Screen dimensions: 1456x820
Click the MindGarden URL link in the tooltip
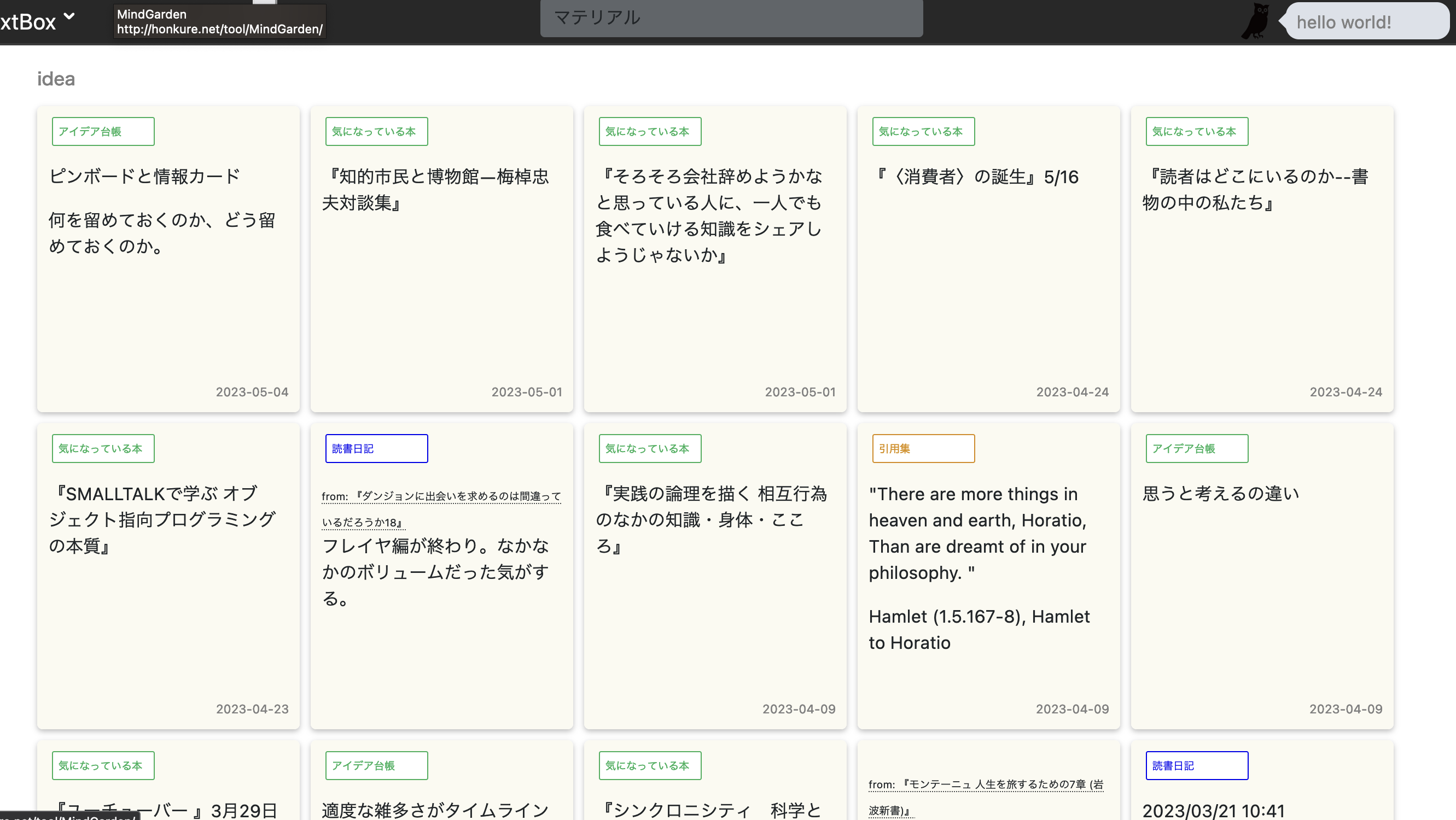click(219, 29)
